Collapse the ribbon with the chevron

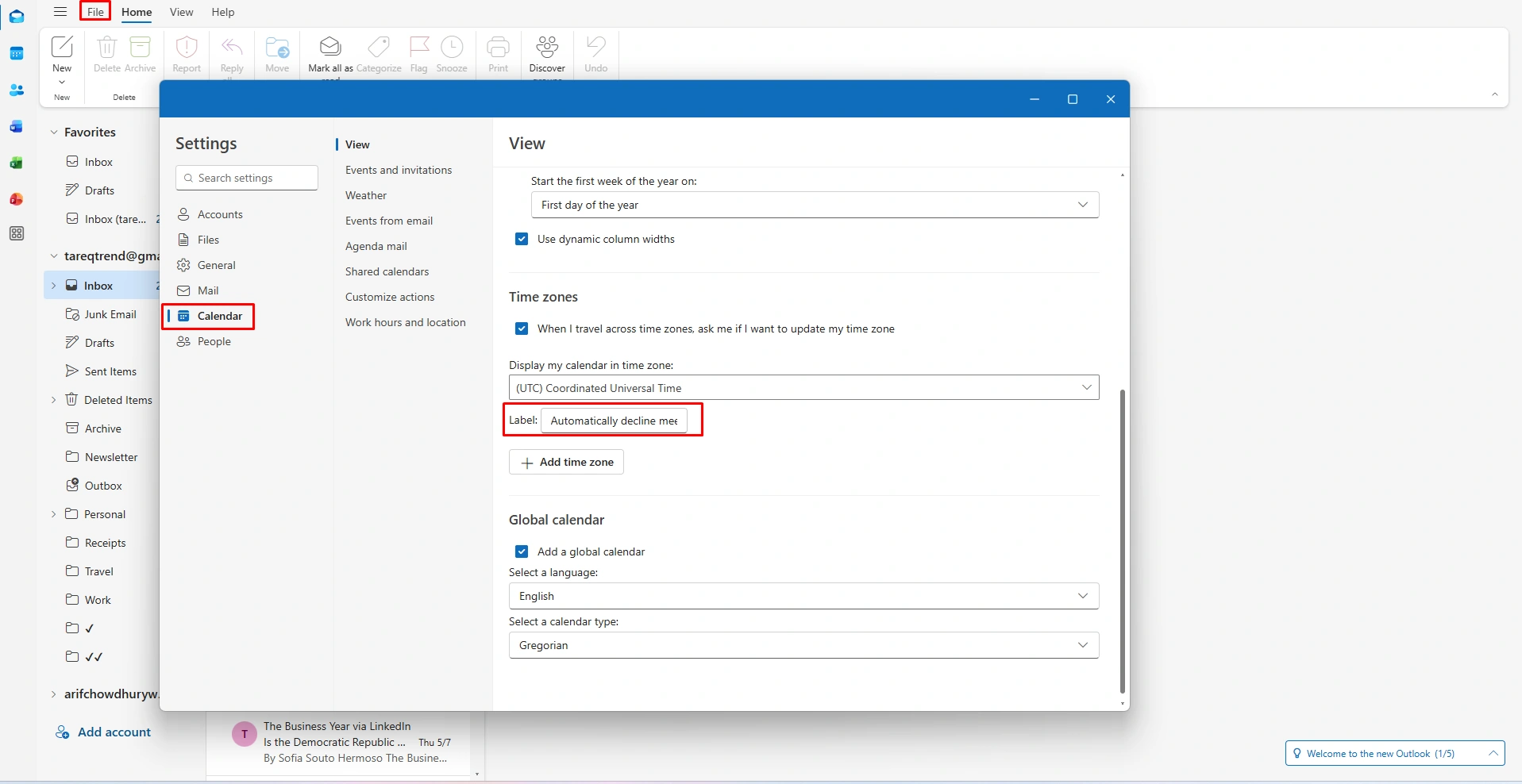click(1494, 94)
